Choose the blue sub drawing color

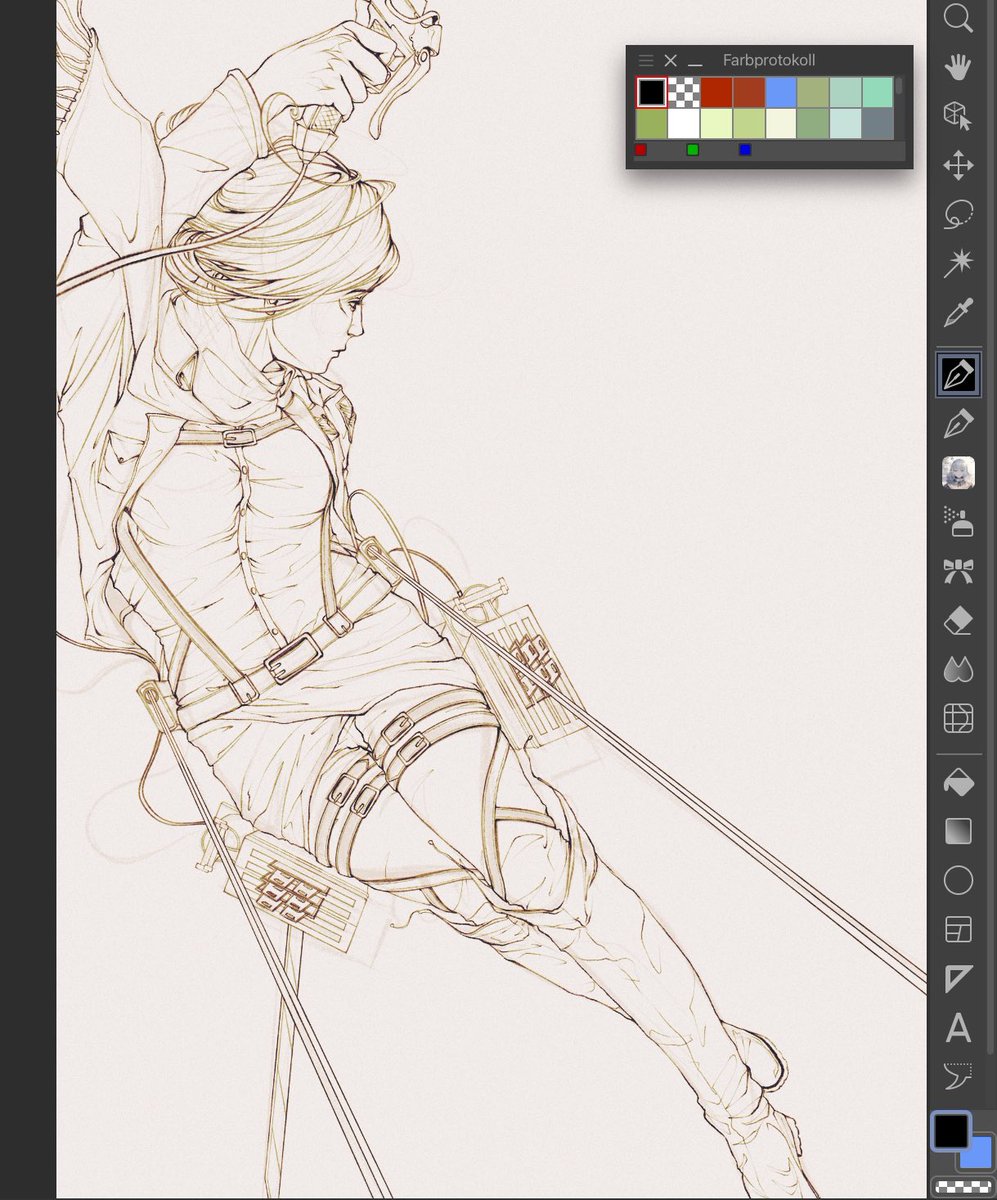click(x=980, y=1158)
